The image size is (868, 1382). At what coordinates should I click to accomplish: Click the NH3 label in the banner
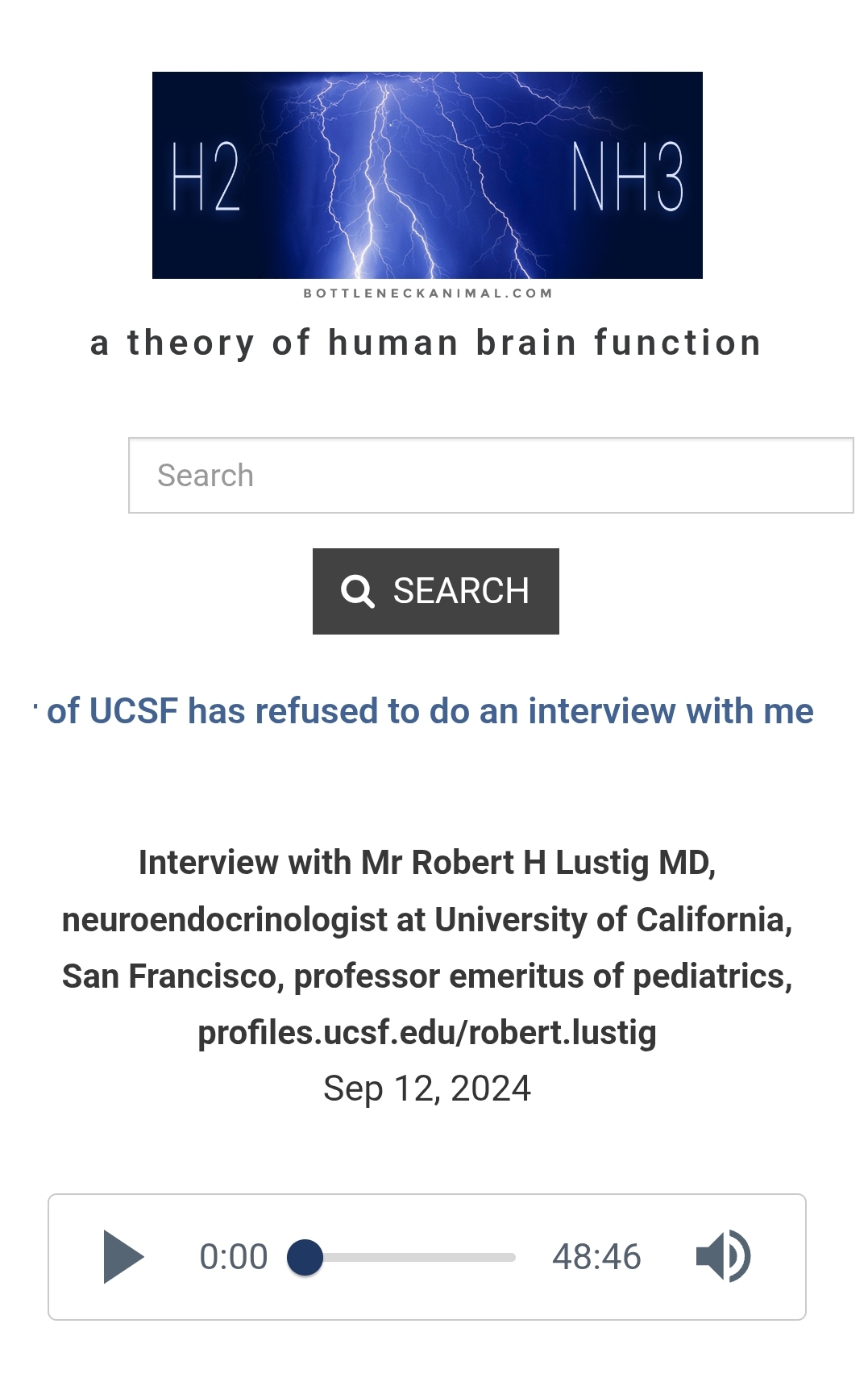coord(628,177)
